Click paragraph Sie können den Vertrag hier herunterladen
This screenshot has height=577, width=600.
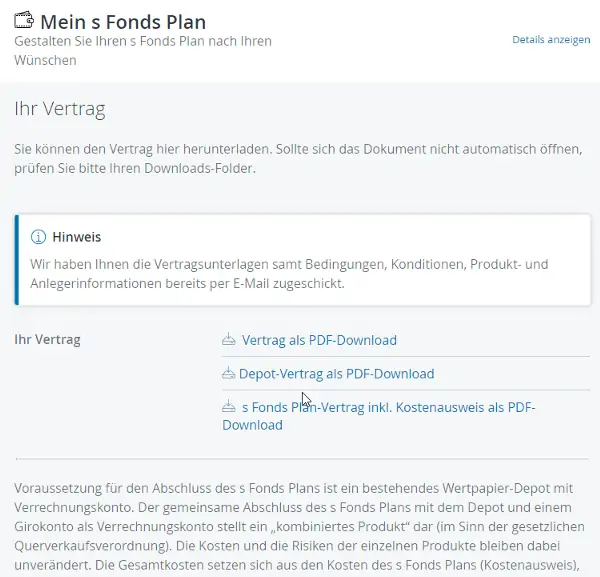(298, 158)
